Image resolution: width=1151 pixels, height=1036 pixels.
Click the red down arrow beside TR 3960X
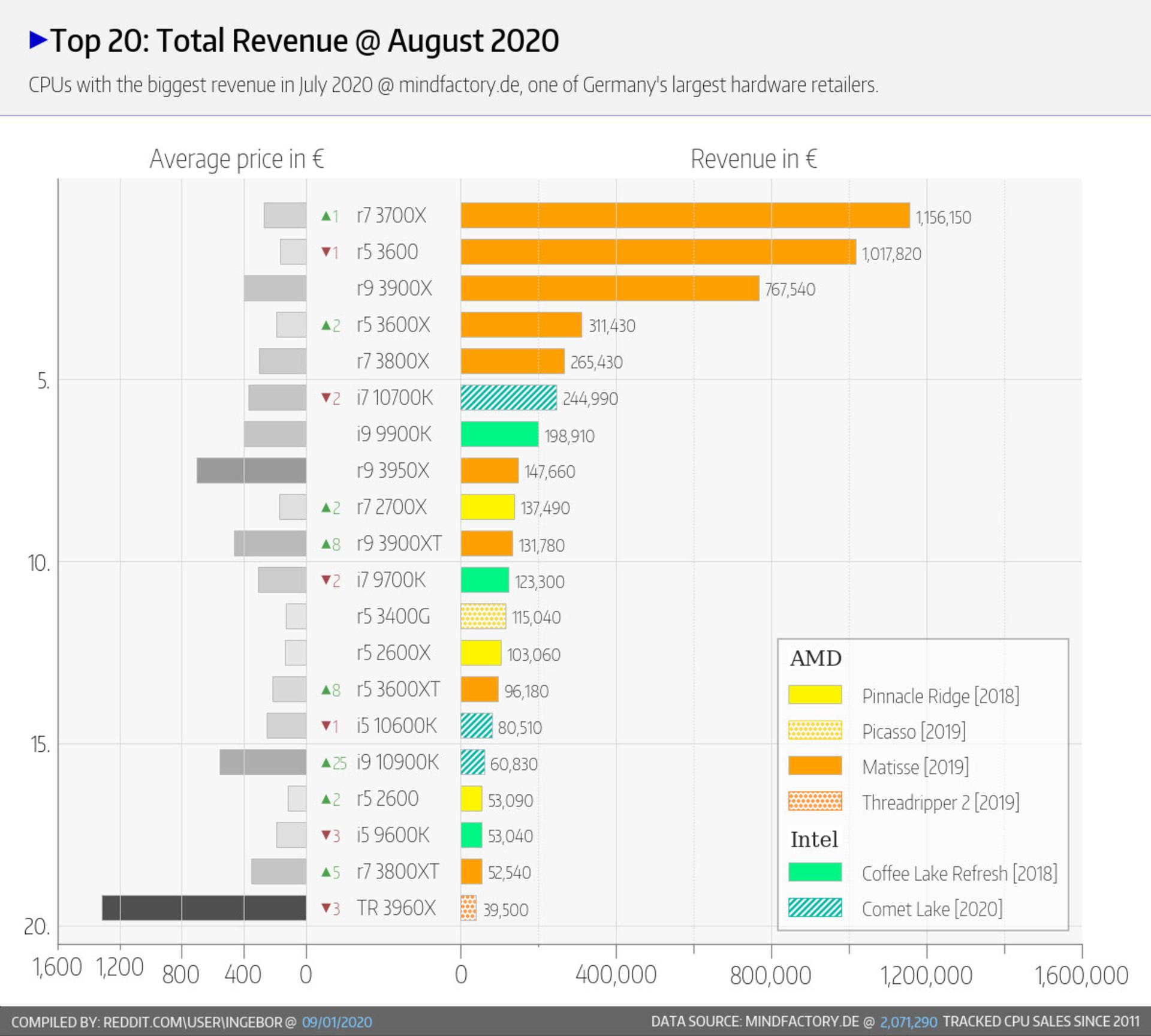[326, 908]
